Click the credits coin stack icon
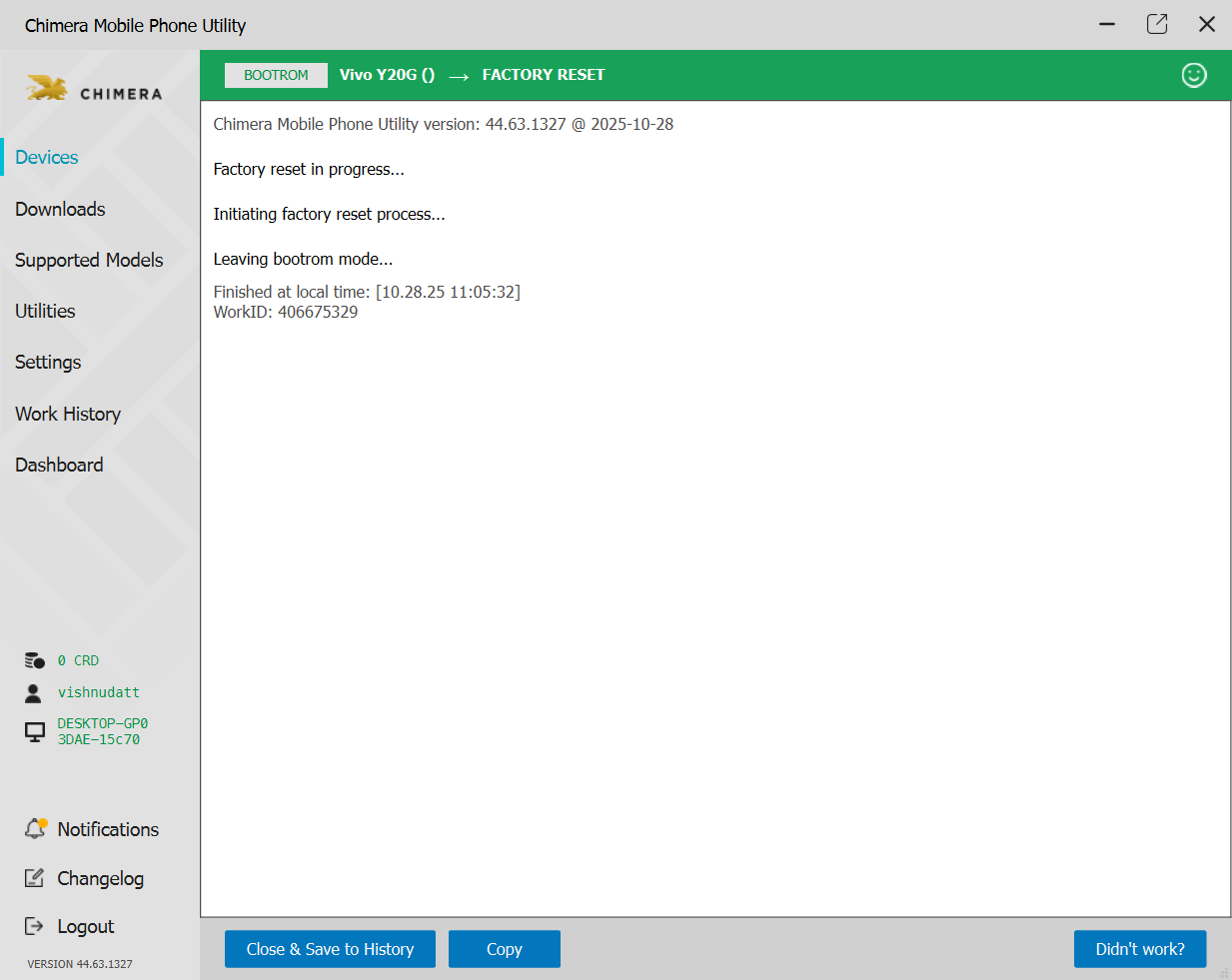1232x980 pixels. point(35,660)
